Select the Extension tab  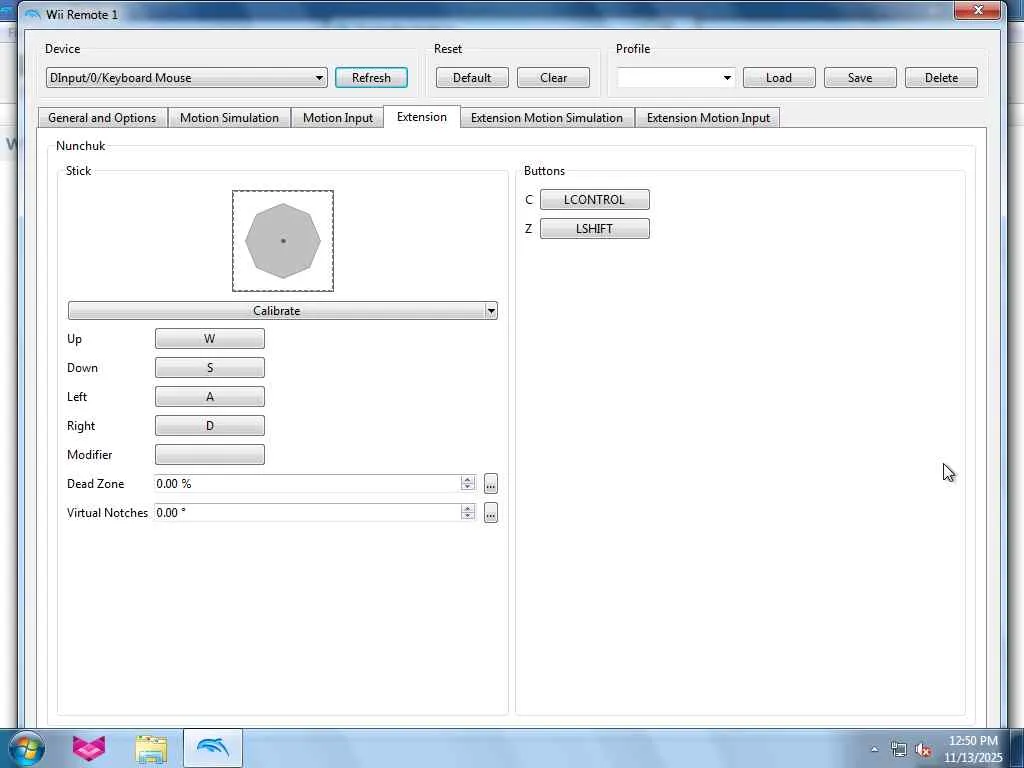(x=422, y=117)
